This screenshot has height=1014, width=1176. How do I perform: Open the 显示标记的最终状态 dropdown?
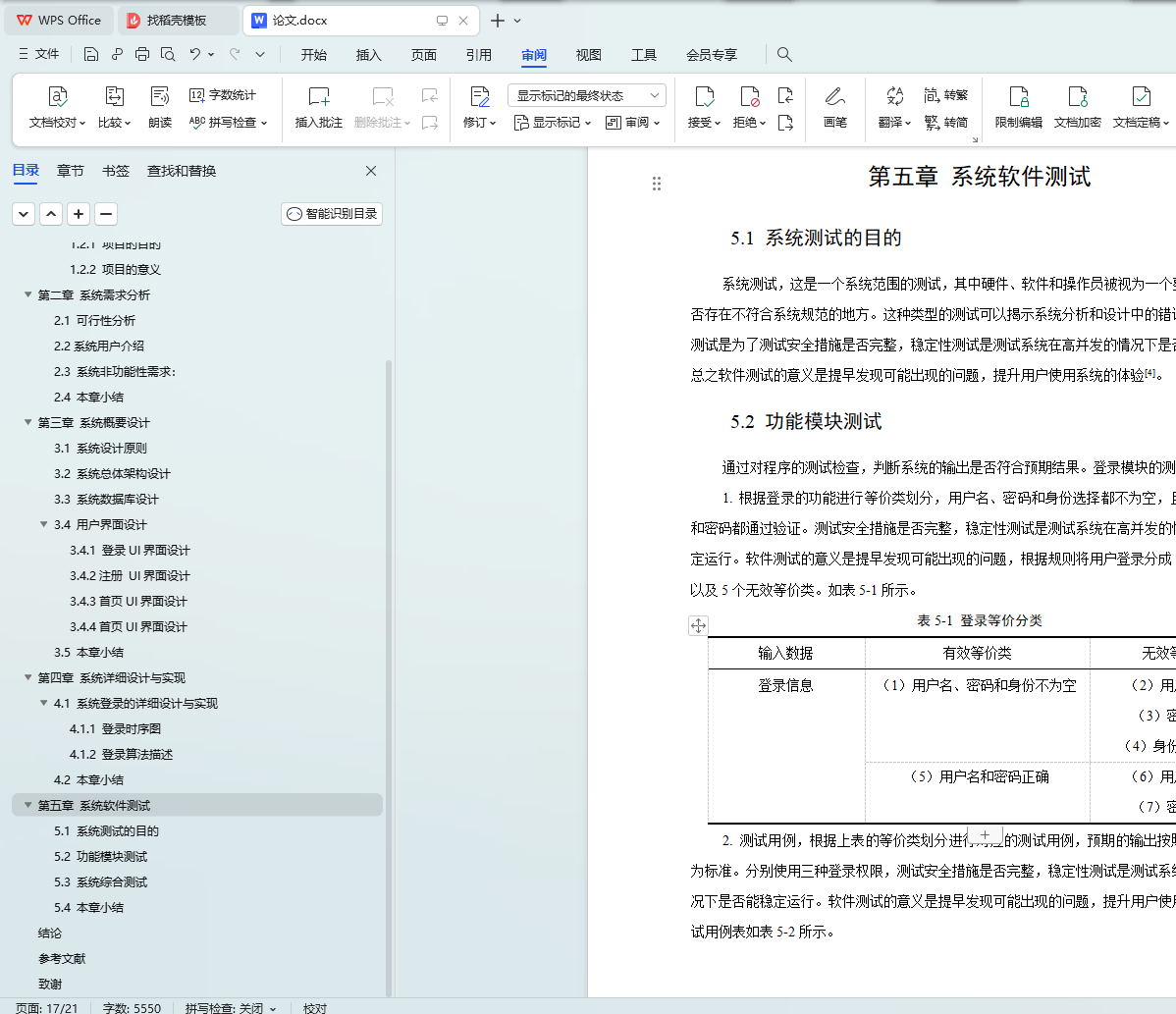[586, 95]
